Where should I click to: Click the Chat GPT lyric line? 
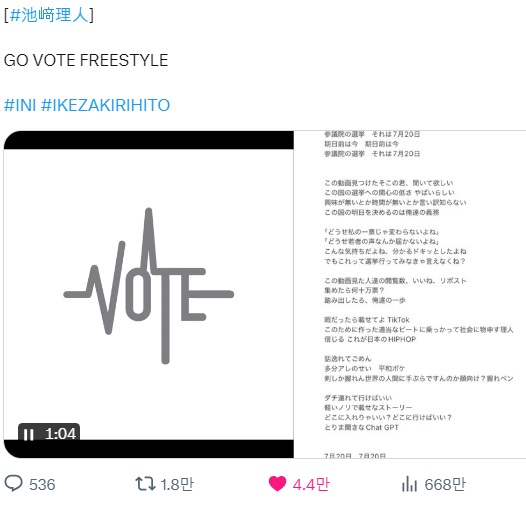tap(361, 427)
